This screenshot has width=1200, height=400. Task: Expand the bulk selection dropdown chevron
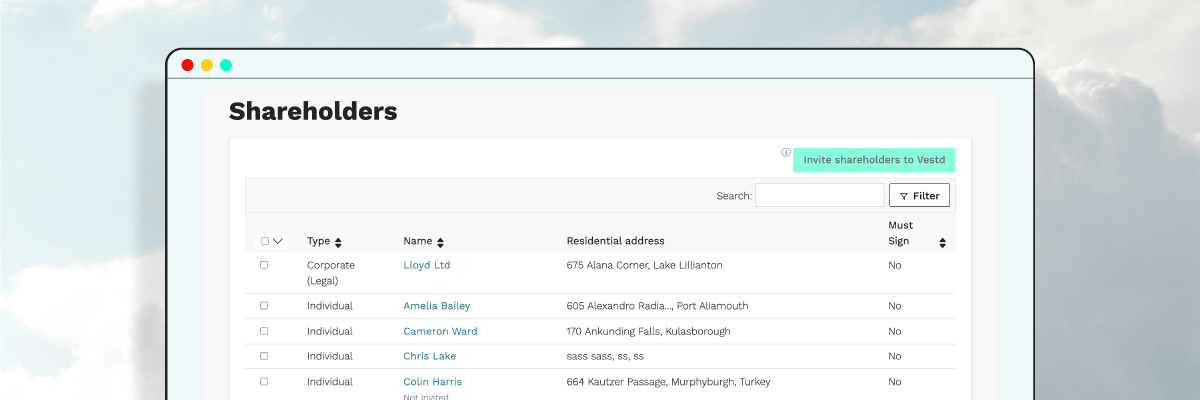278,241
